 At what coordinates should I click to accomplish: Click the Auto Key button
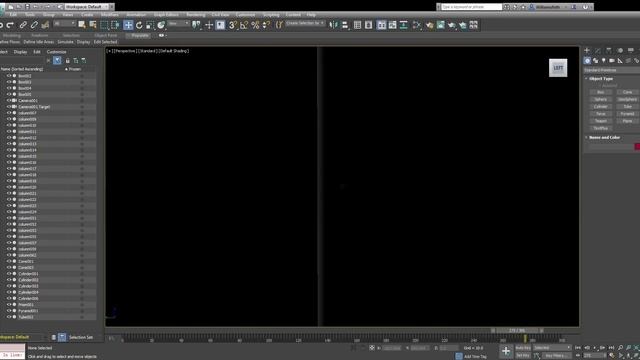(522, 348)
